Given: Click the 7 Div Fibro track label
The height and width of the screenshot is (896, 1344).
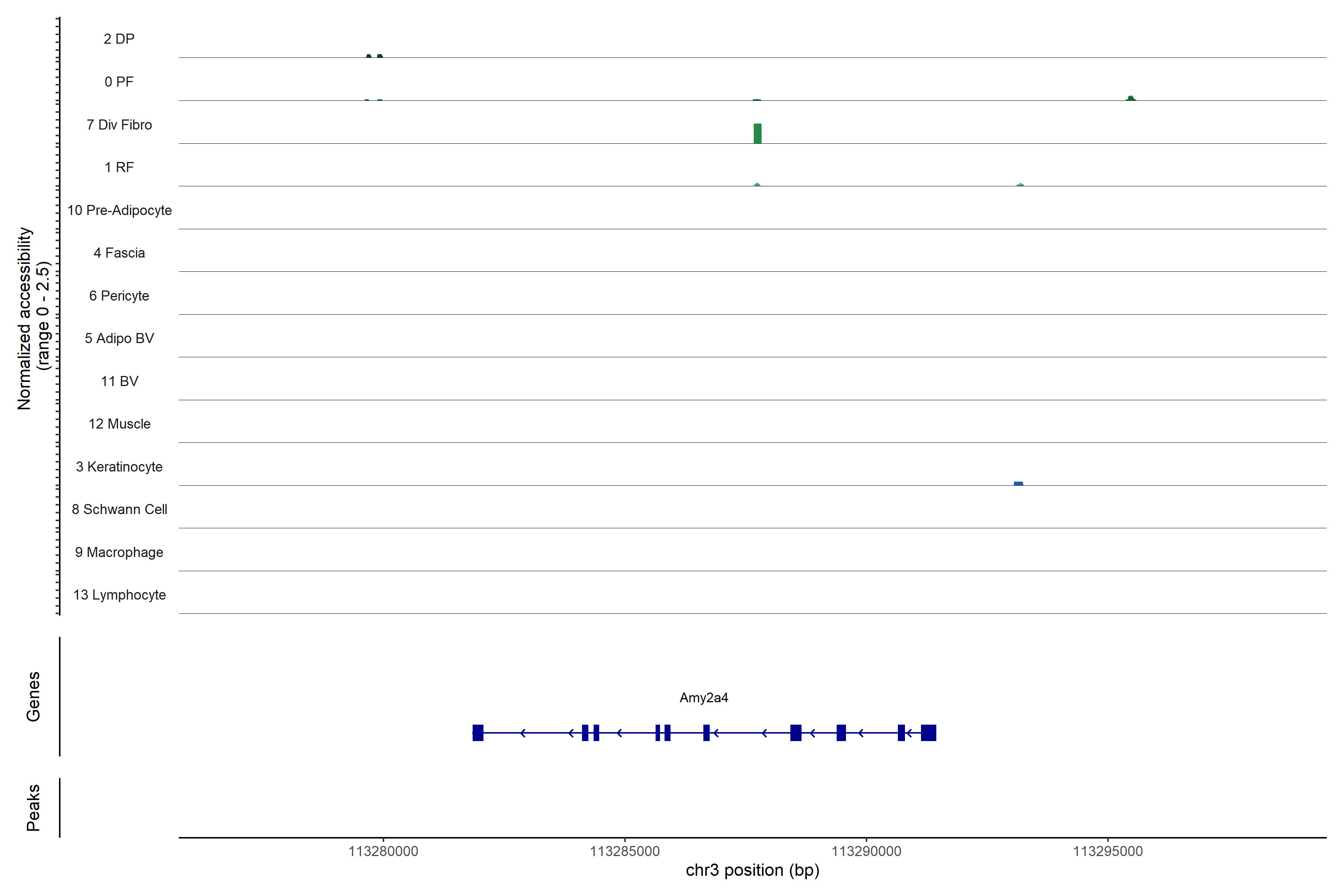Looking at the screenshot, I should [x=119, y=125].
